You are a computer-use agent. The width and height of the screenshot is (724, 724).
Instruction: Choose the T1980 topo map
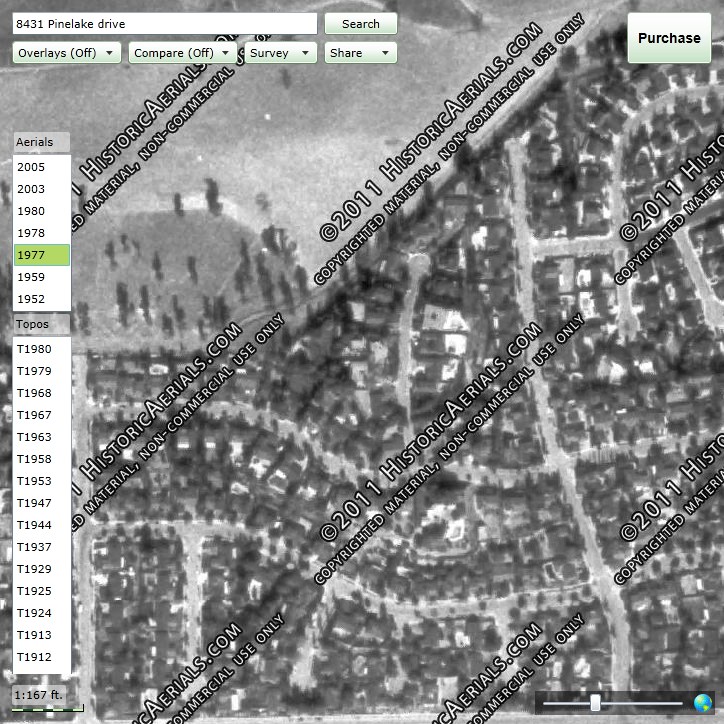[x=42, y=349]
